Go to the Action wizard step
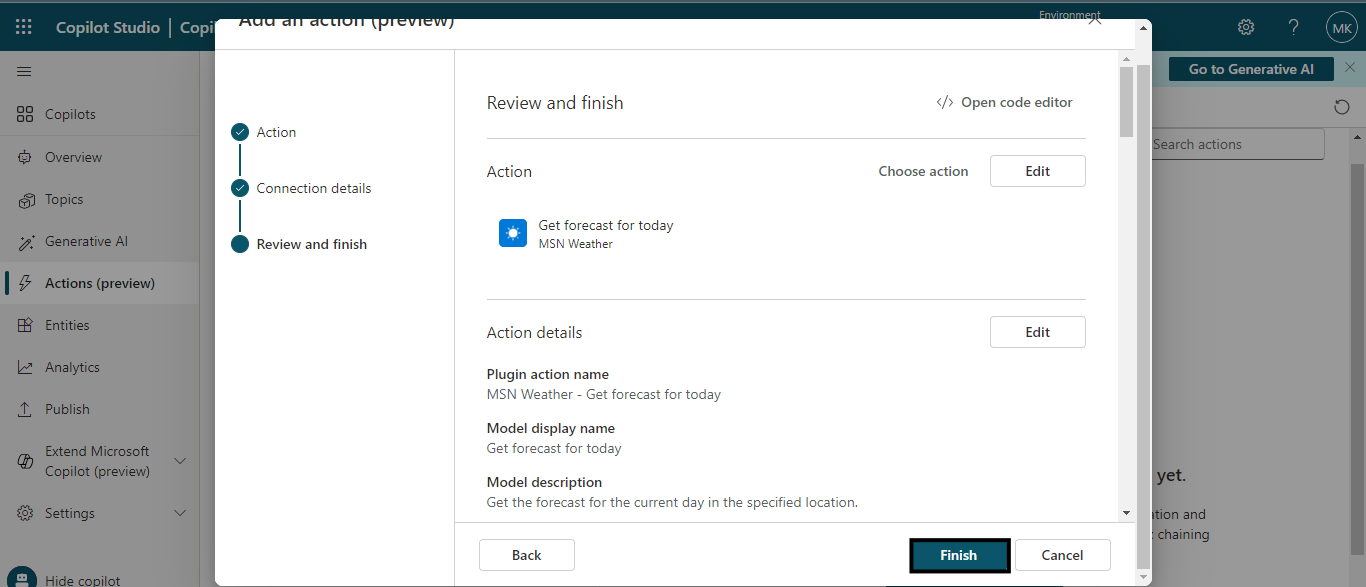The image size is (1366, 587). coord(276,132)
